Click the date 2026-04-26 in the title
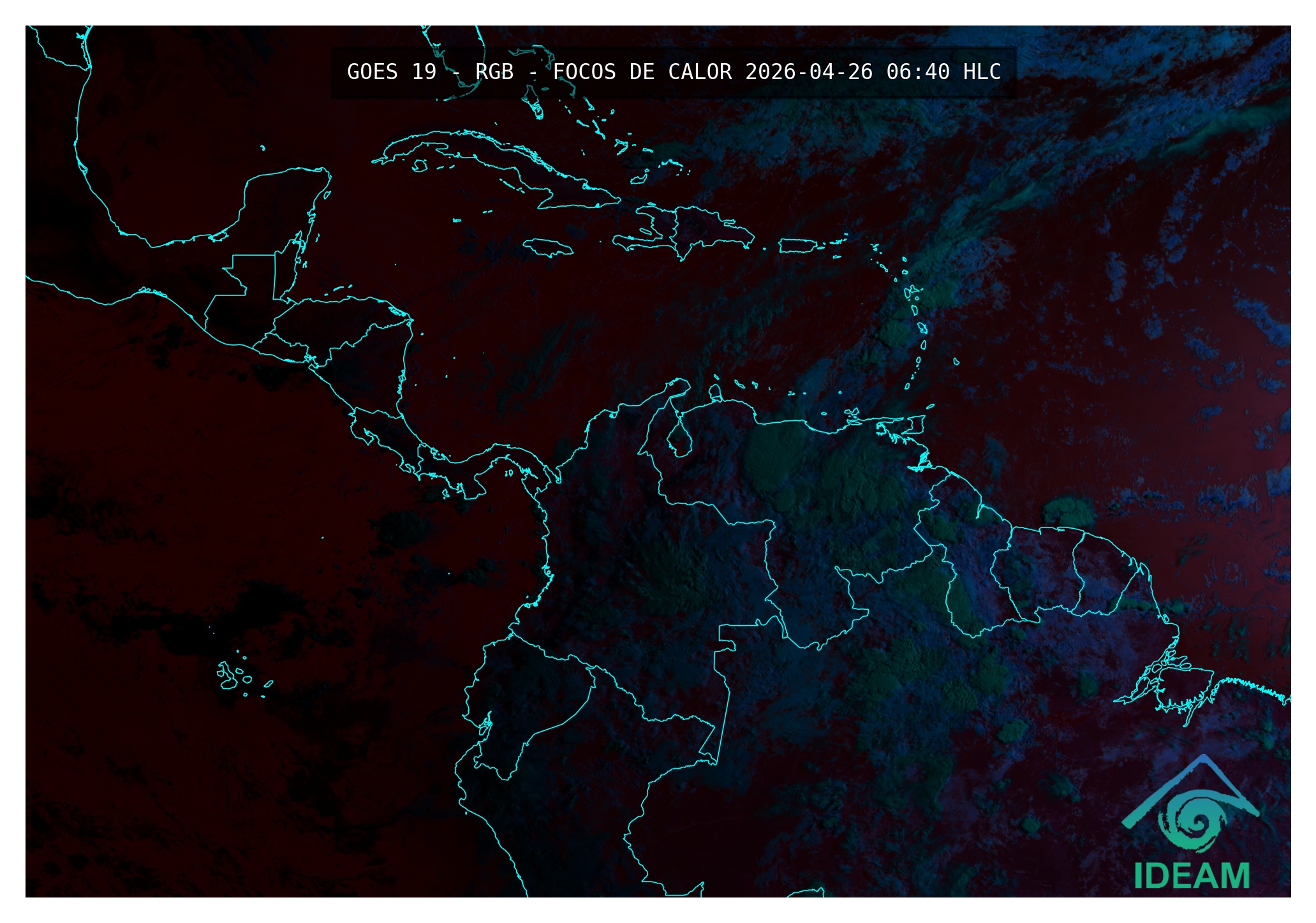The image size is (1316, 923). point(808,72)
